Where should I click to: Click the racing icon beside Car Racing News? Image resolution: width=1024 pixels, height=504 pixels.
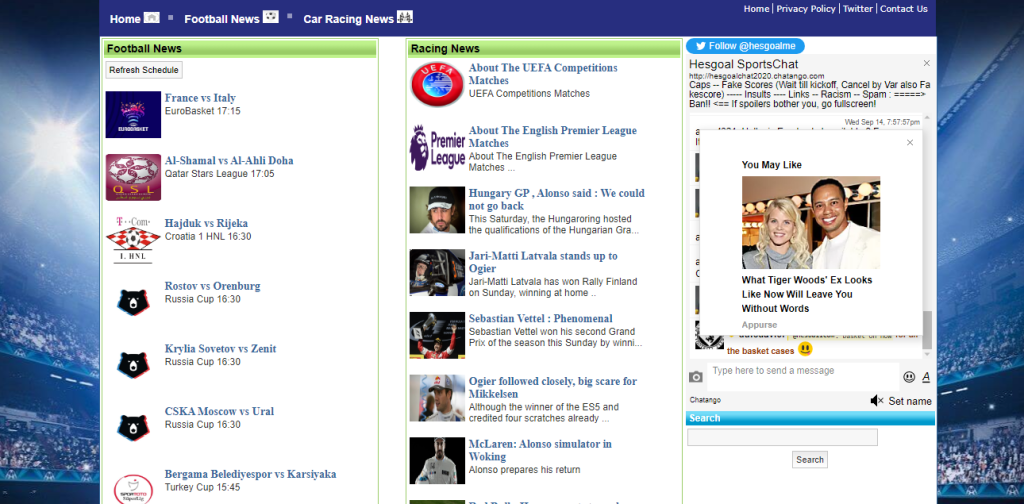tap(405, 17)
